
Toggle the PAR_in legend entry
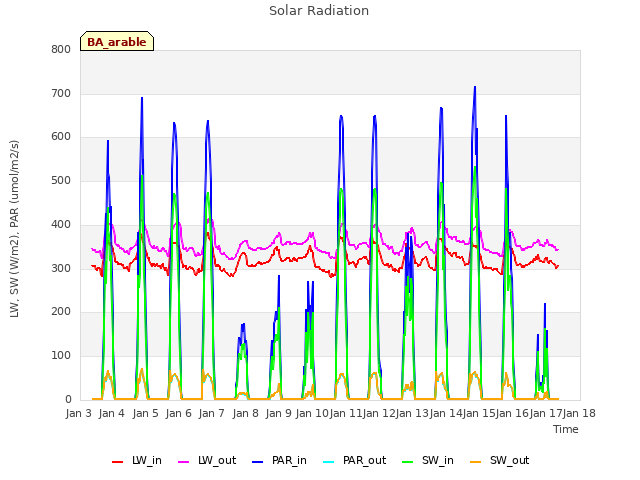[x=279, y=461]
